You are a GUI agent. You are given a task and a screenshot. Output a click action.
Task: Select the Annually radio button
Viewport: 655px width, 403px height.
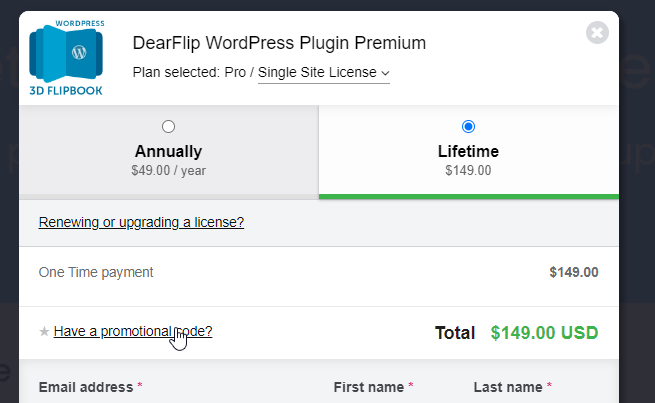coord(168,127)
